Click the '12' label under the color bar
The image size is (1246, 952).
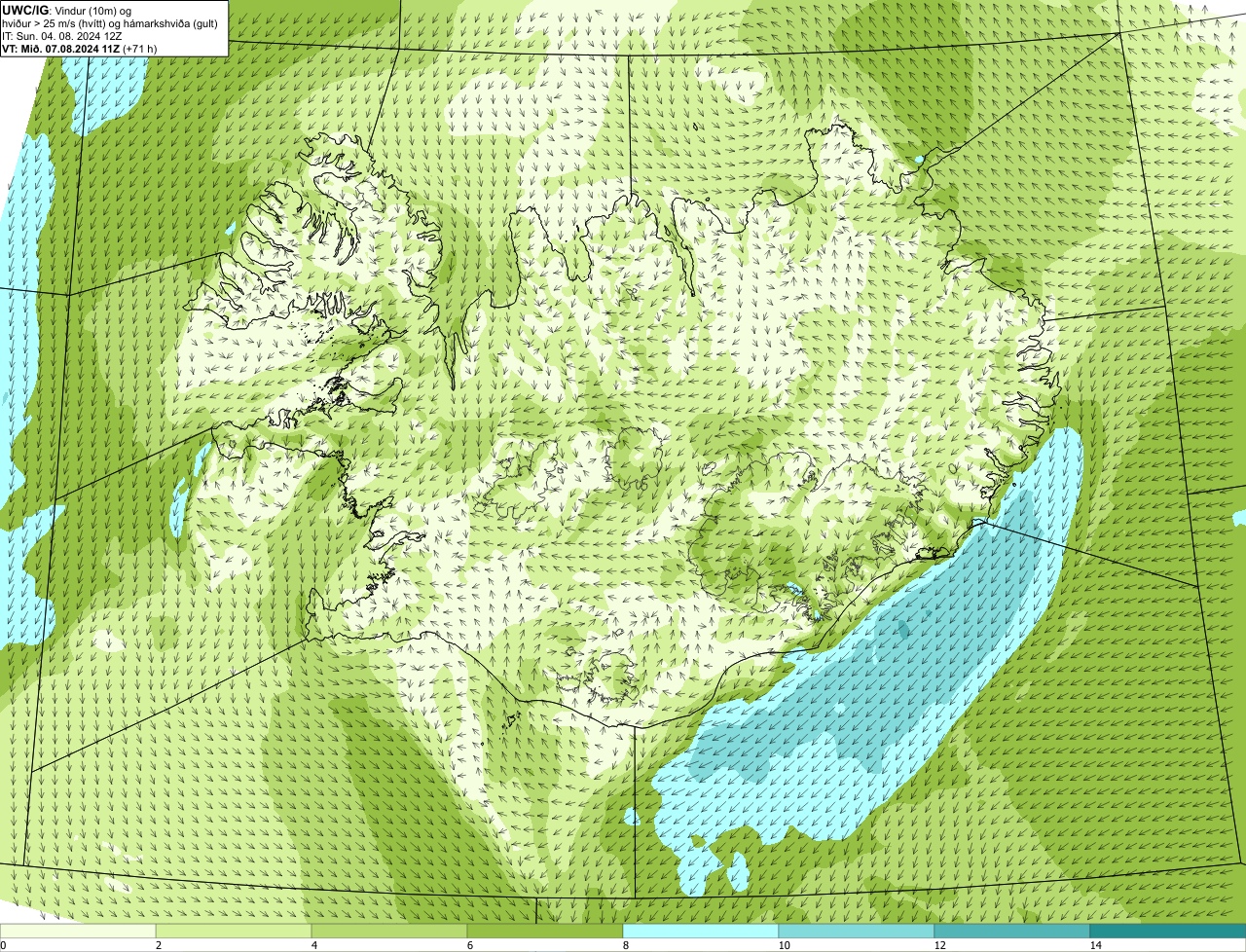(x=939, y=945)
